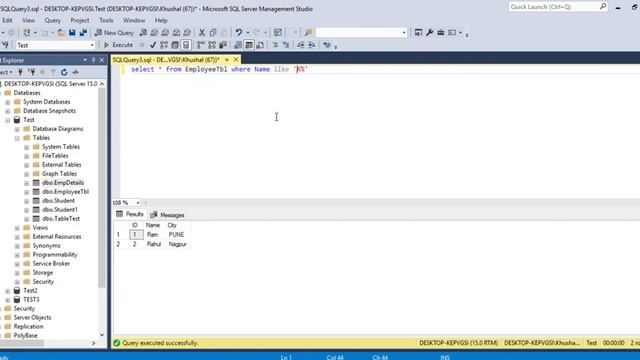Image resolution: width=640 pixels, height=360 pixels.
Task: Select dbo.Student table in tree
Action: (58, 201)
